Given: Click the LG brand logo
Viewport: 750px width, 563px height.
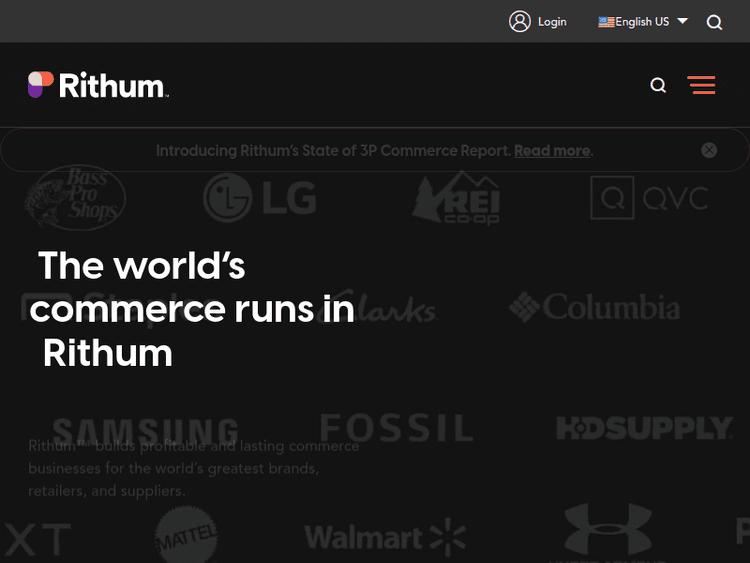Looking at the screenshot, I should 260,198.
